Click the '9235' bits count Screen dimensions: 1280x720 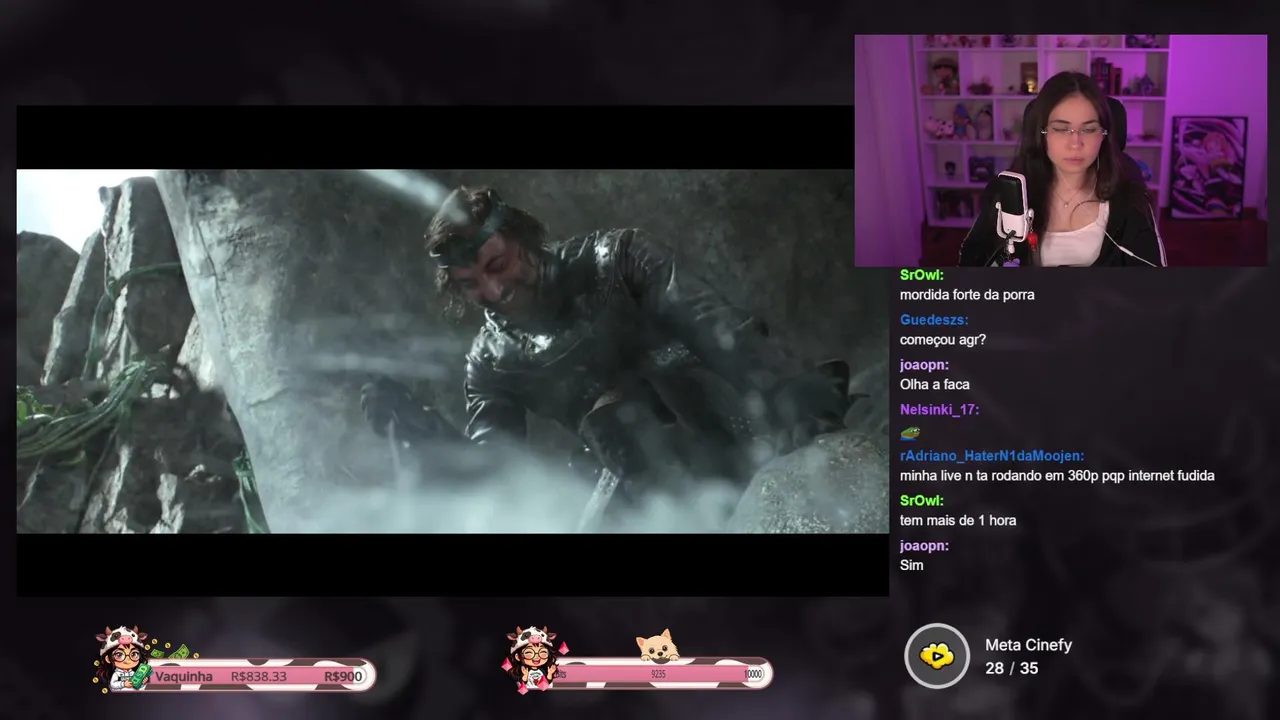(x=658, y=675)
